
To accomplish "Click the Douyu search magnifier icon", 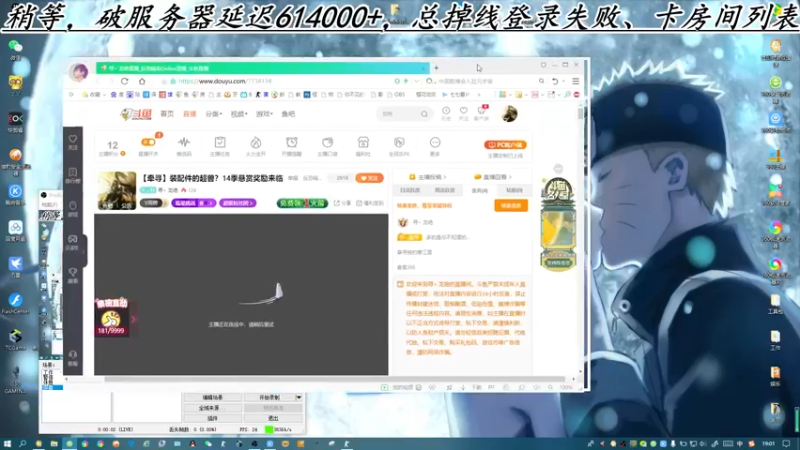I will (424, 114).
